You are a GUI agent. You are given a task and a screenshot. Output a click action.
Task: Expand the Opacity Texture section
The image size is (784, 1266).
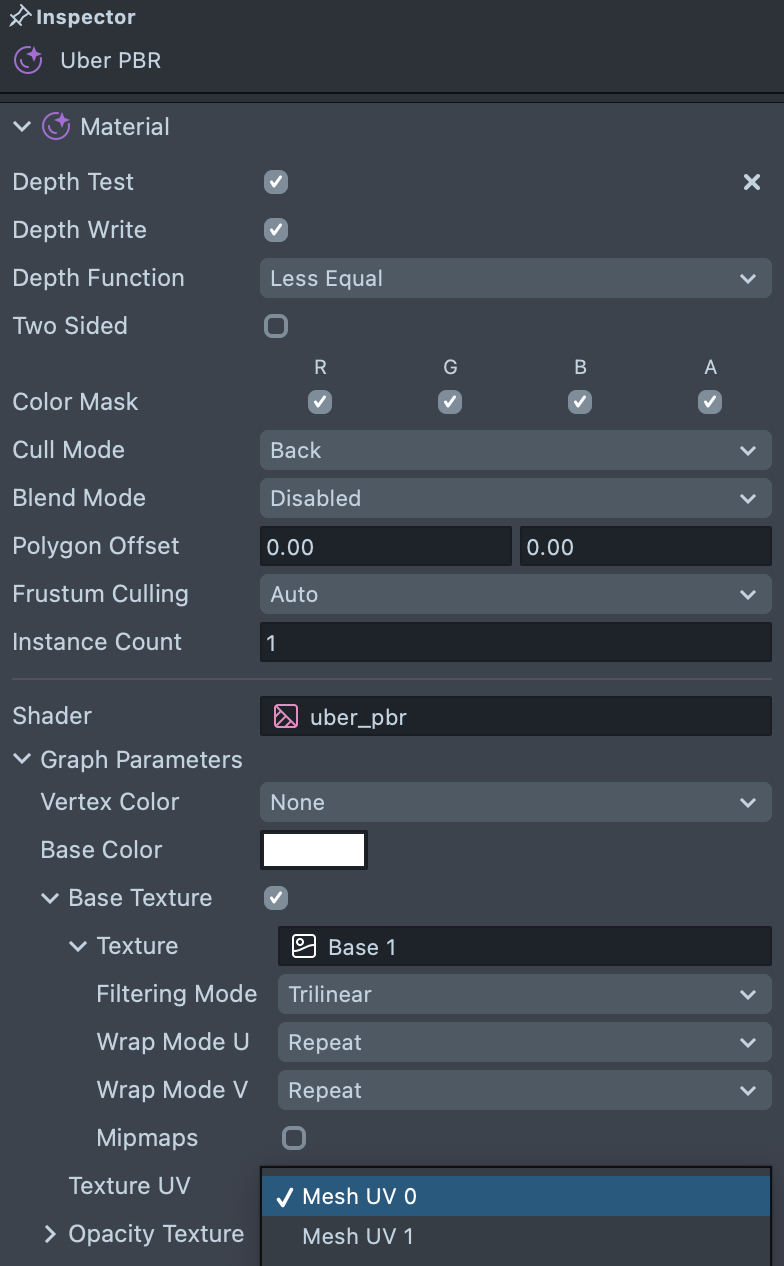pos(50,1235)
